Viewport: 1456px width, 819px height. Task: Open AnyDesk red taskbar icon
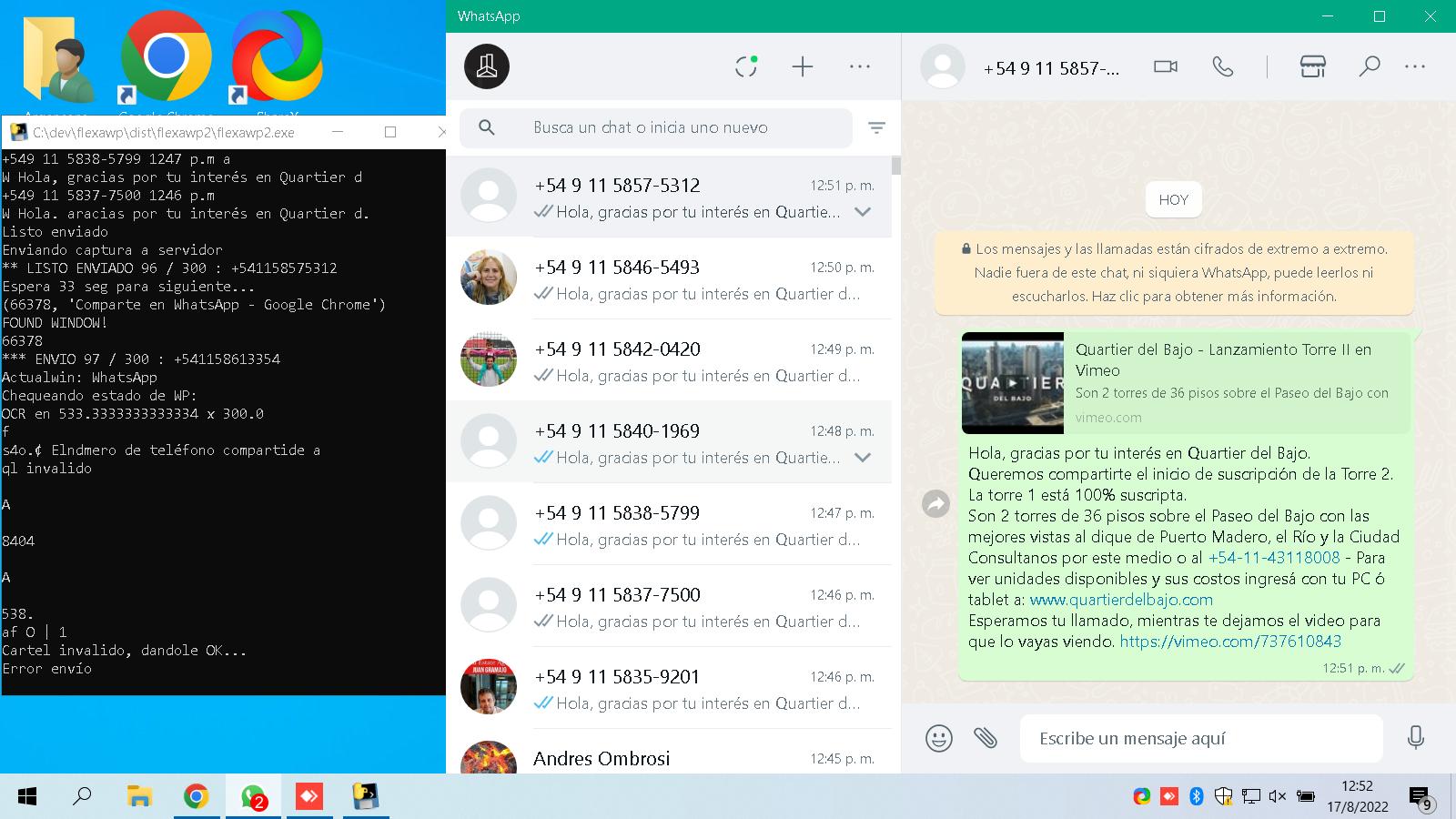pyautogui.click(x=309, y=797)
